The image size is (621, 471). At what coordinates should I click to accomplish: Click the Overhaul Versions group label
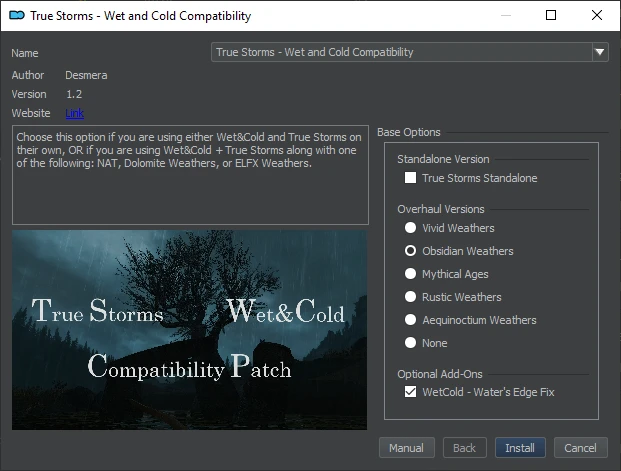[441, 209]
